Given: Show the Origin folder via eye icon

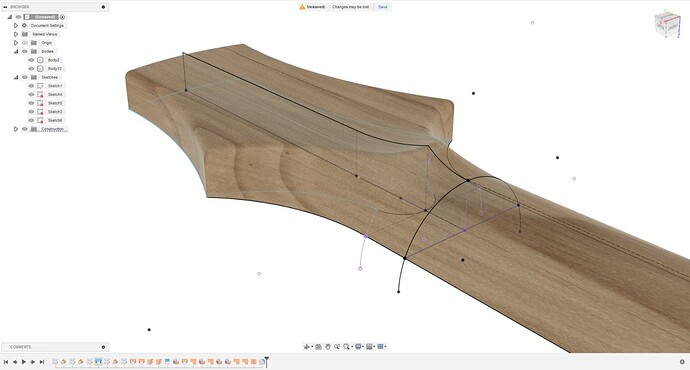Looking at the screenshot, I should coord(25,43).
